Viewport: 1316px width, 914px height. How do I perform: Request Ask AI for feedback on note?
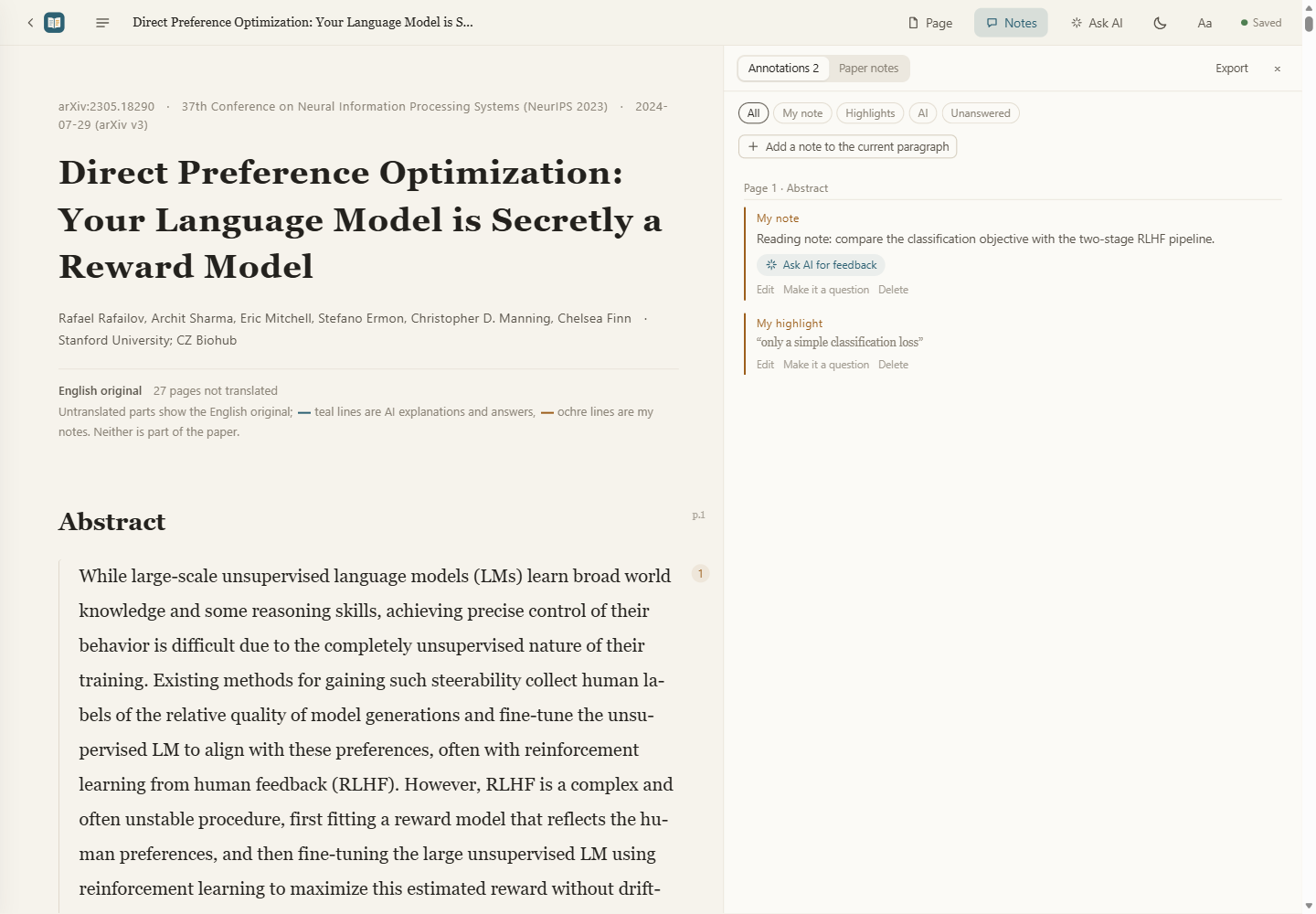click(821, 265)
